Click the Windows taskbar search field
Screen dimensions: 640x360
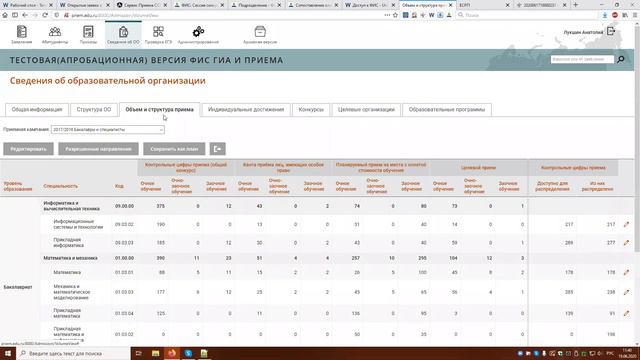(73, 353)
